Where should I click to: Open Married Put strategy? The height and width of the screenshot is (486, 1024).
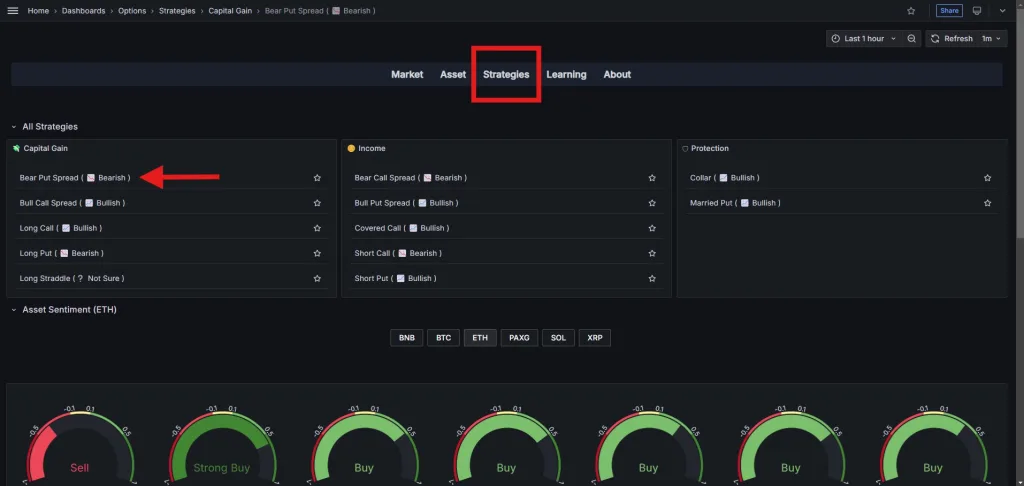(735, 203)
